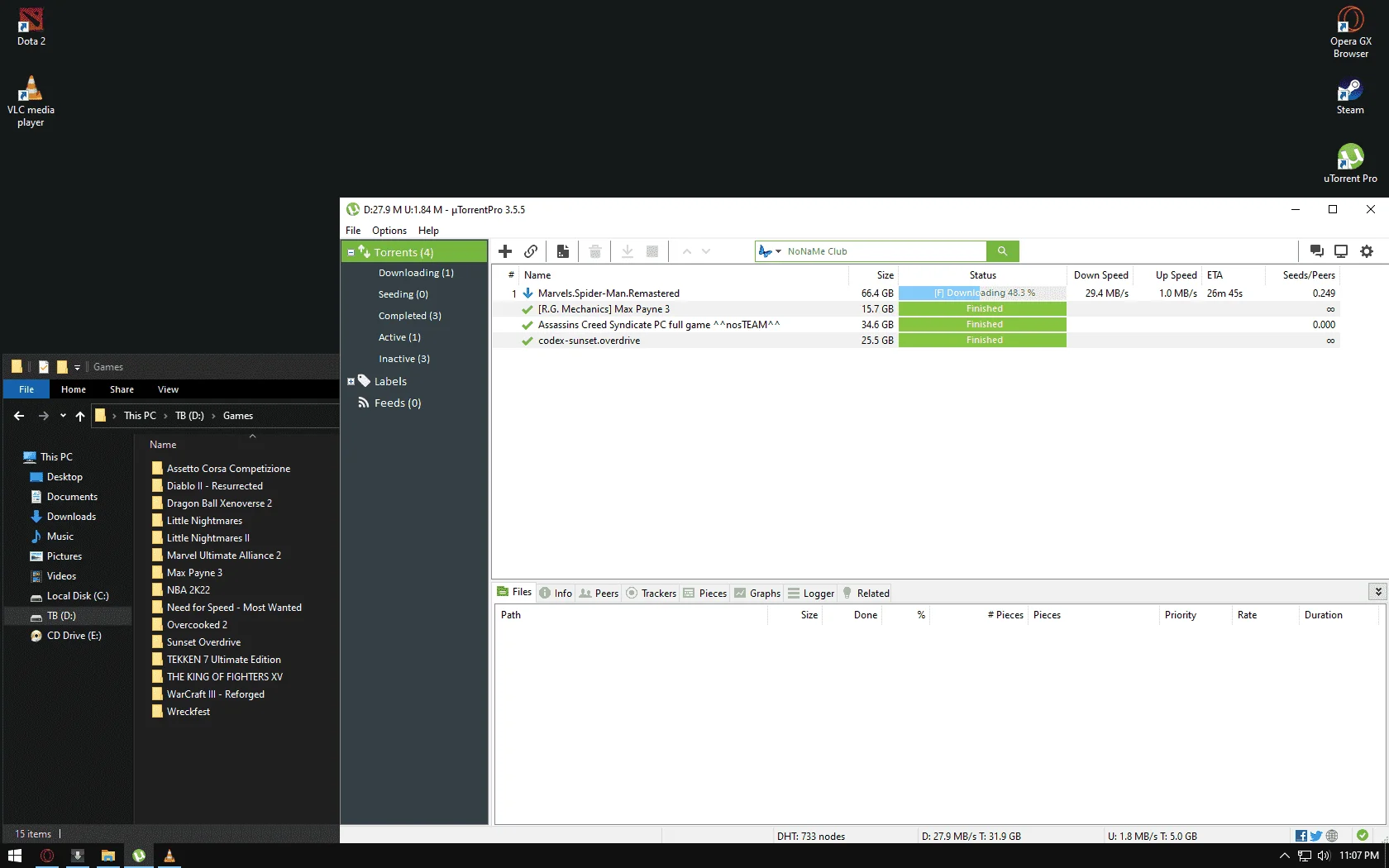
Task: Click Max Payne 3 Finished progress bar
Action: 982,309
